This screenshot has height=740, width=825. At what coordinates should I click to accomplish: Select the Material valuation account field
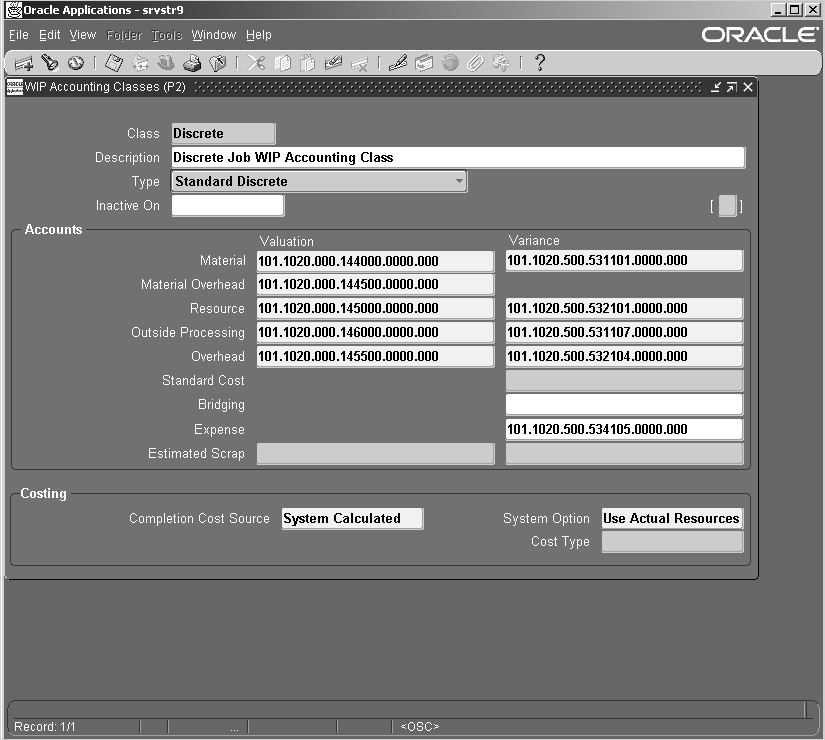pos(375,261)
